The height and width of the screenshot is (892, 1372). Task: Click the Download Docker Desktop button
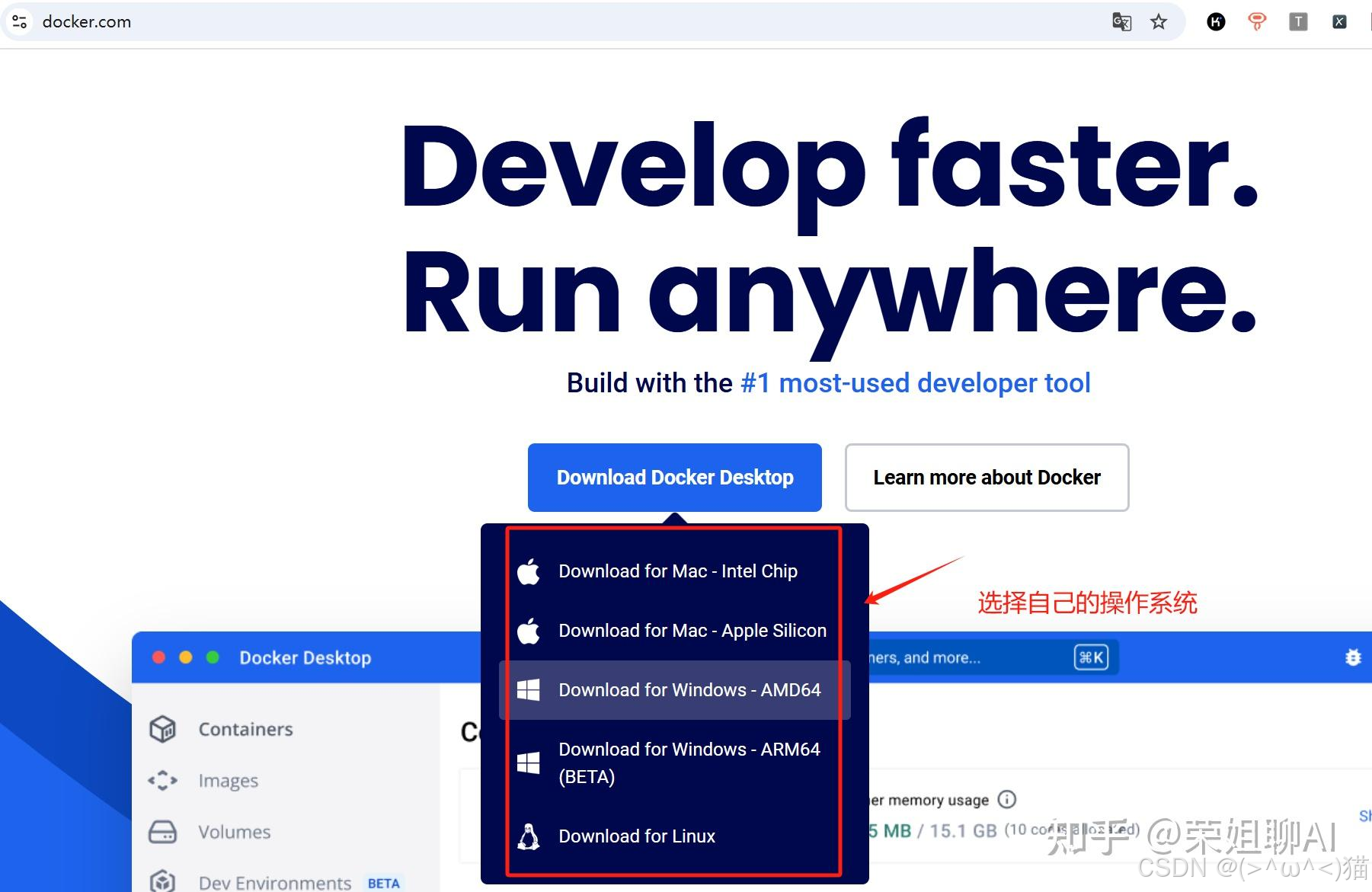pos(675,478)
